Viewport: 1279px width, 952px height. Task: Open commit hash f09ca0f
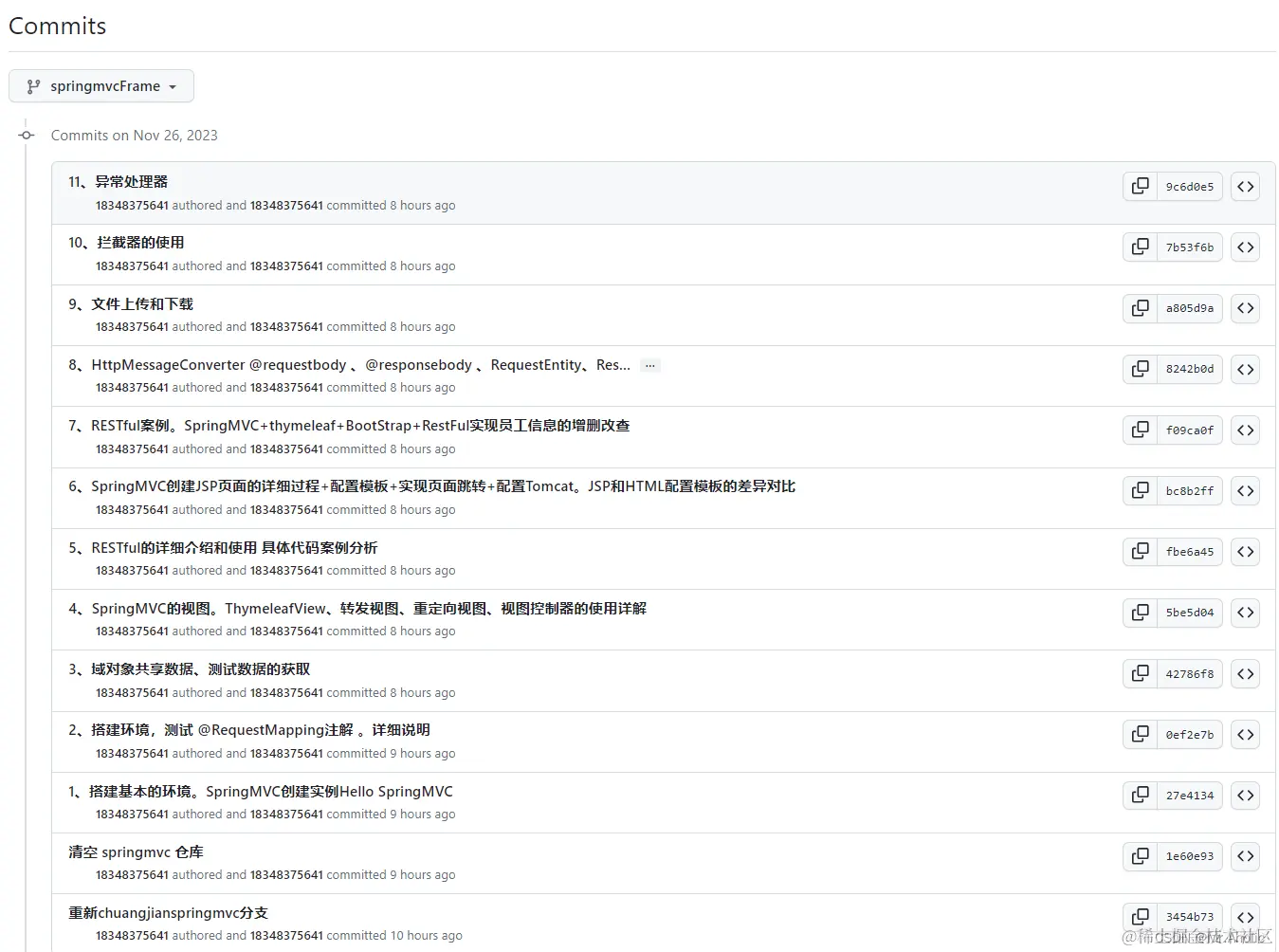[x=1190, y=430]
